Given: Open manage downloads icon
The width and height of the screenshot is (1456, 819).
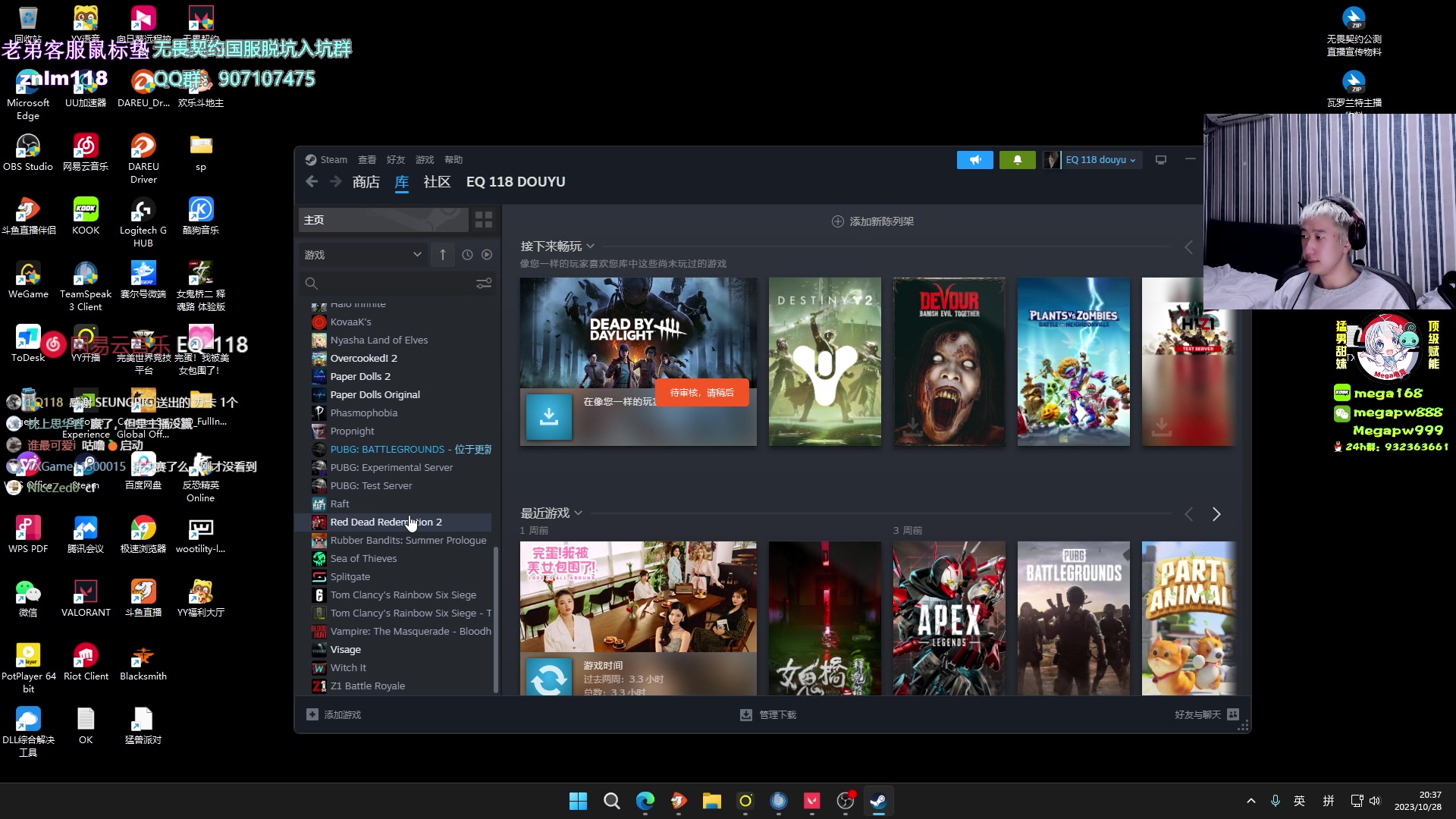Looking at the screenshot, I should coord(746,714).
